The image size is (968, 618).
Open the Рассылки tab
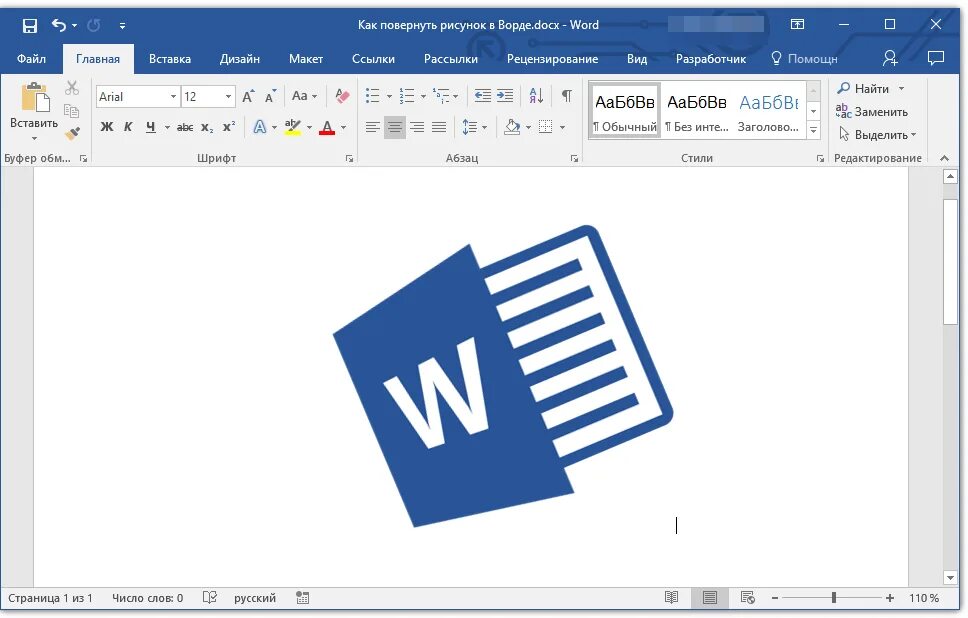pyautogui.click(x=451, y=59)
